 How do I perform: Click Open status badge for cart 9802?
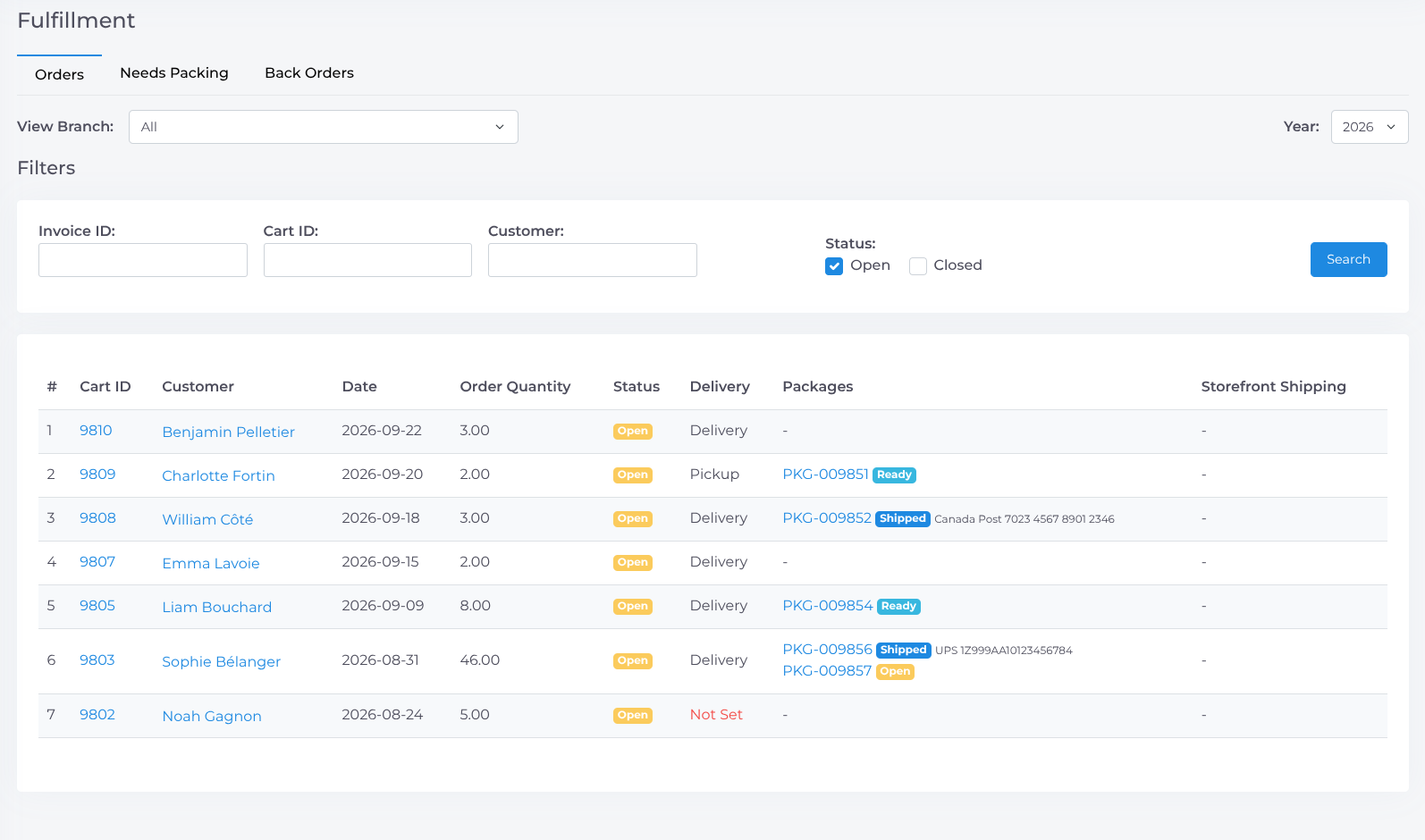[633, 716]
